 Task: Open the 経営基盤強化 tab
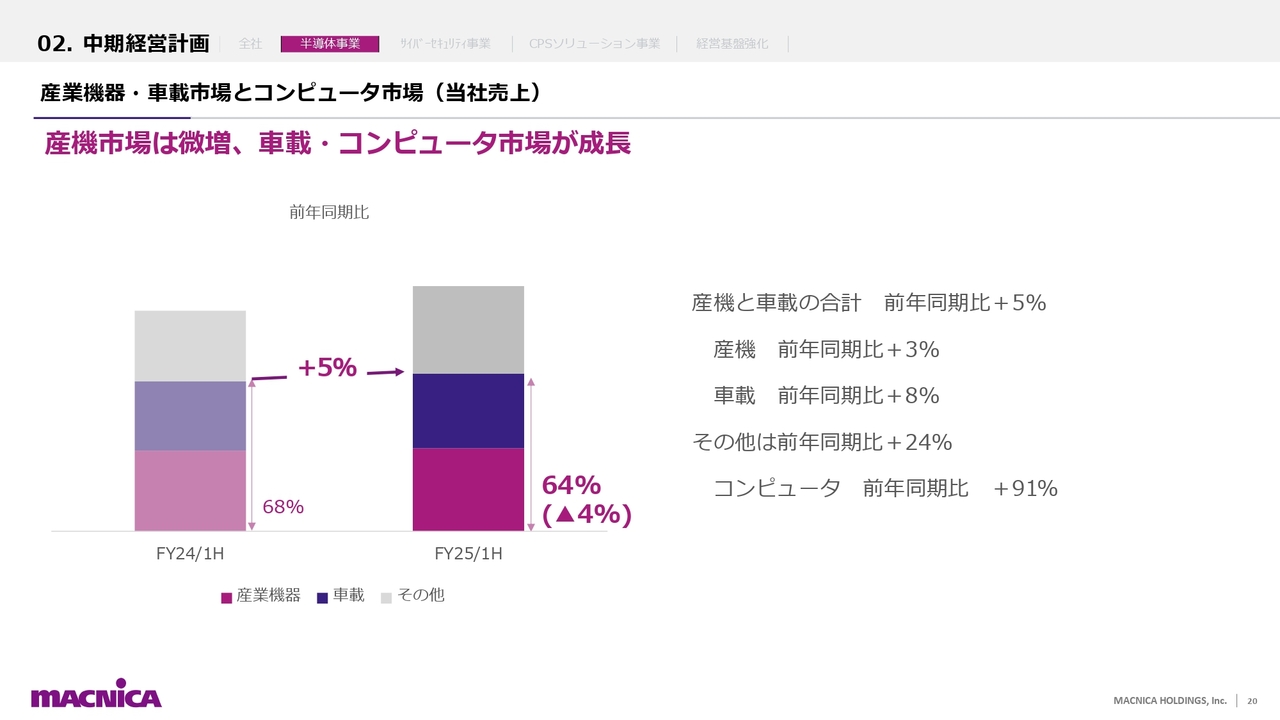point(732,44)
